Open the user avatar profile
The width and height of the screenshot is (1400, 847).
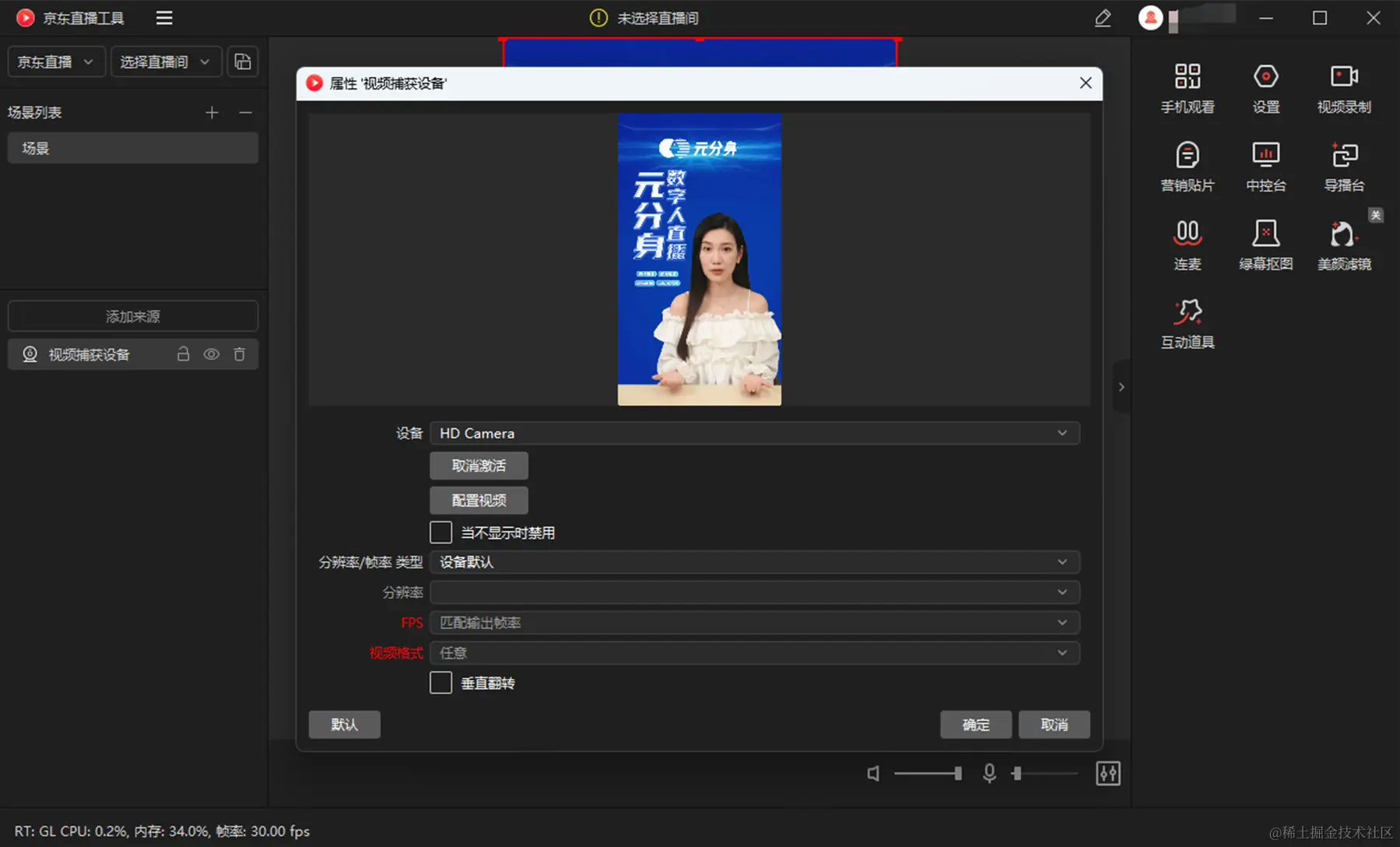tap(1150, 17)
